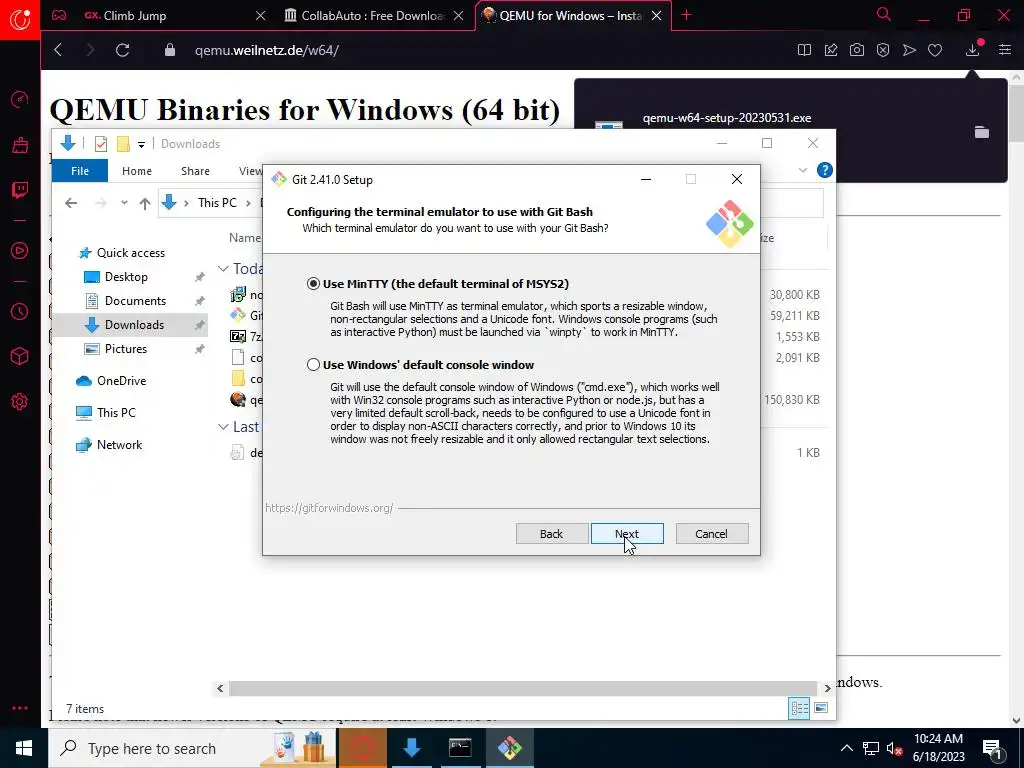This screenshot has height=768, width=1024.
Task: Collapse the Today file group
Action: (x=223, y=268)
